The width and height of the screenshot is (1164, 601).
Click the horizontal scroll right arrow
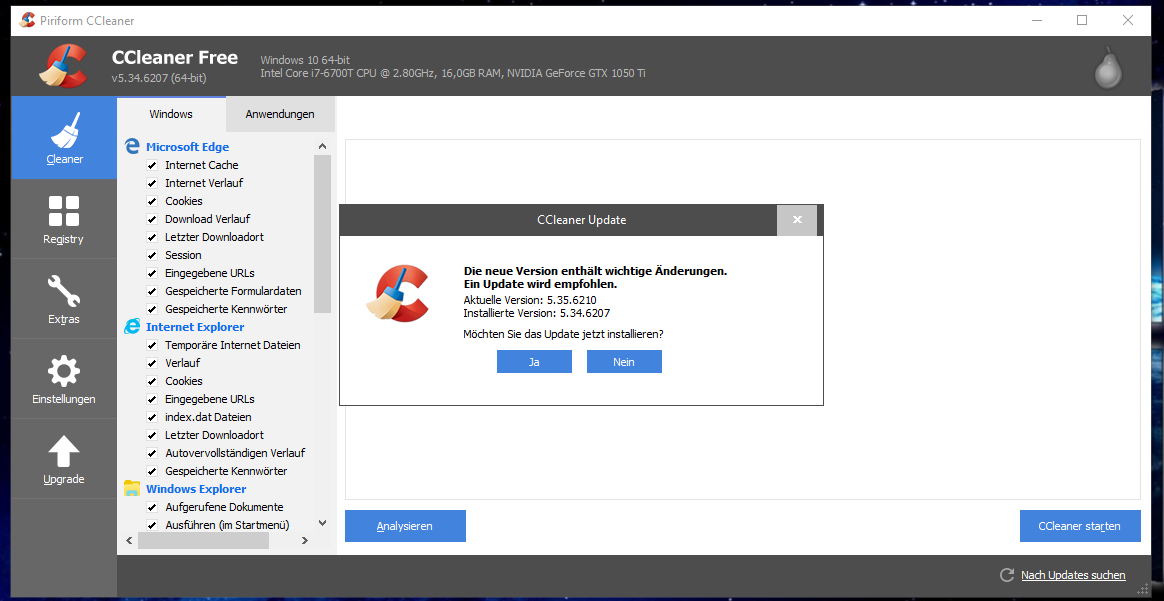[304, 541]
